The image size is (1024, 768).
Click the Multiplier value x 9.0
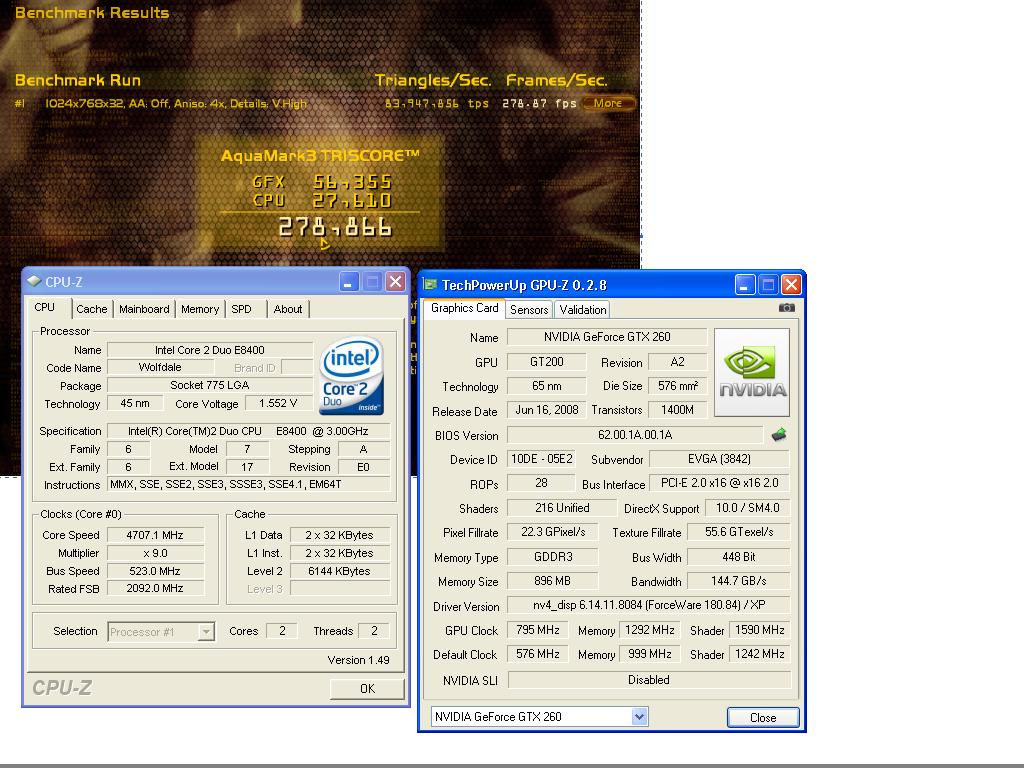pos(155,553)
